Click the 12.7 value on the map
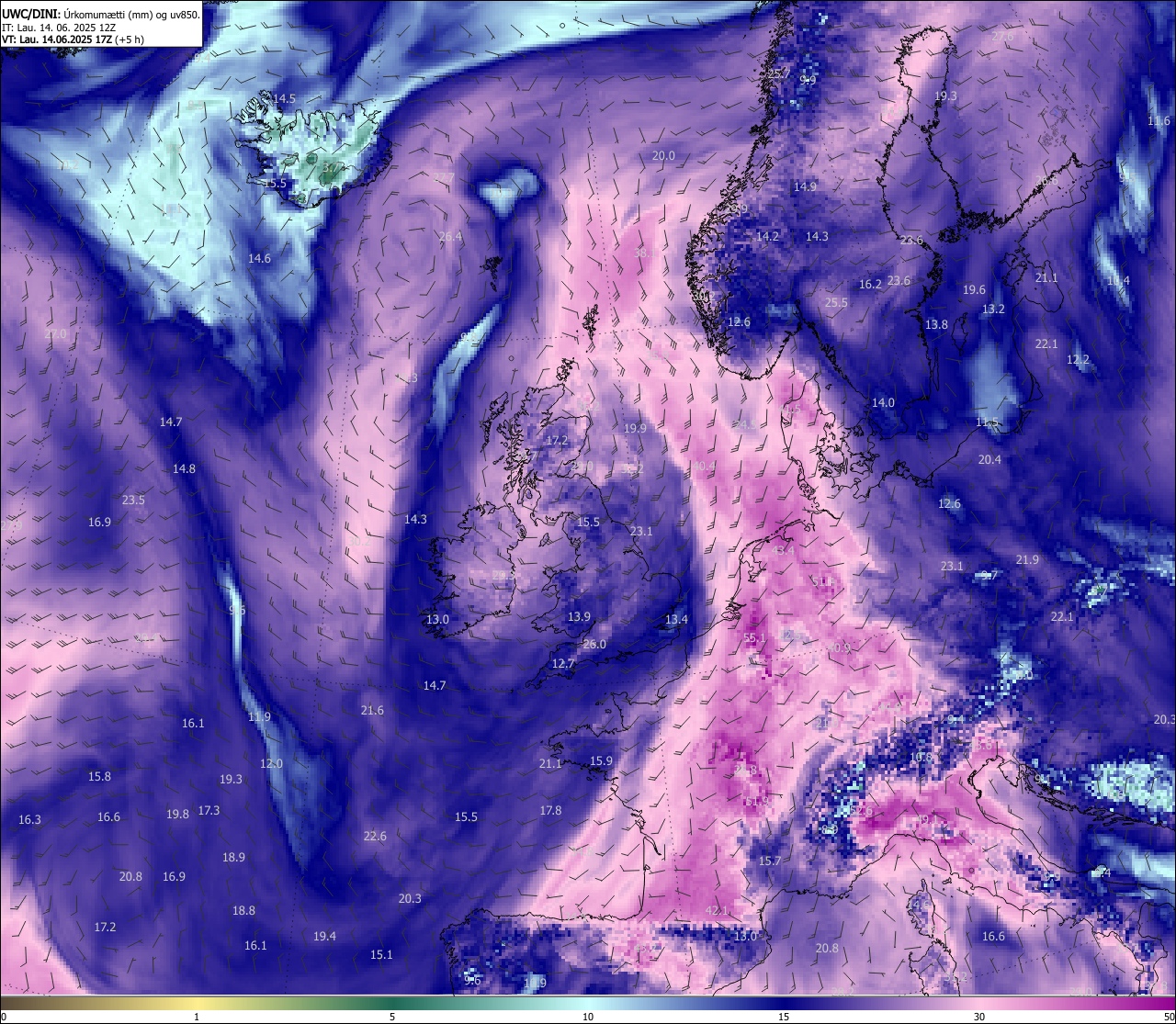The height and width of the screenshot is (1024, 1176). tap(563, 664)
